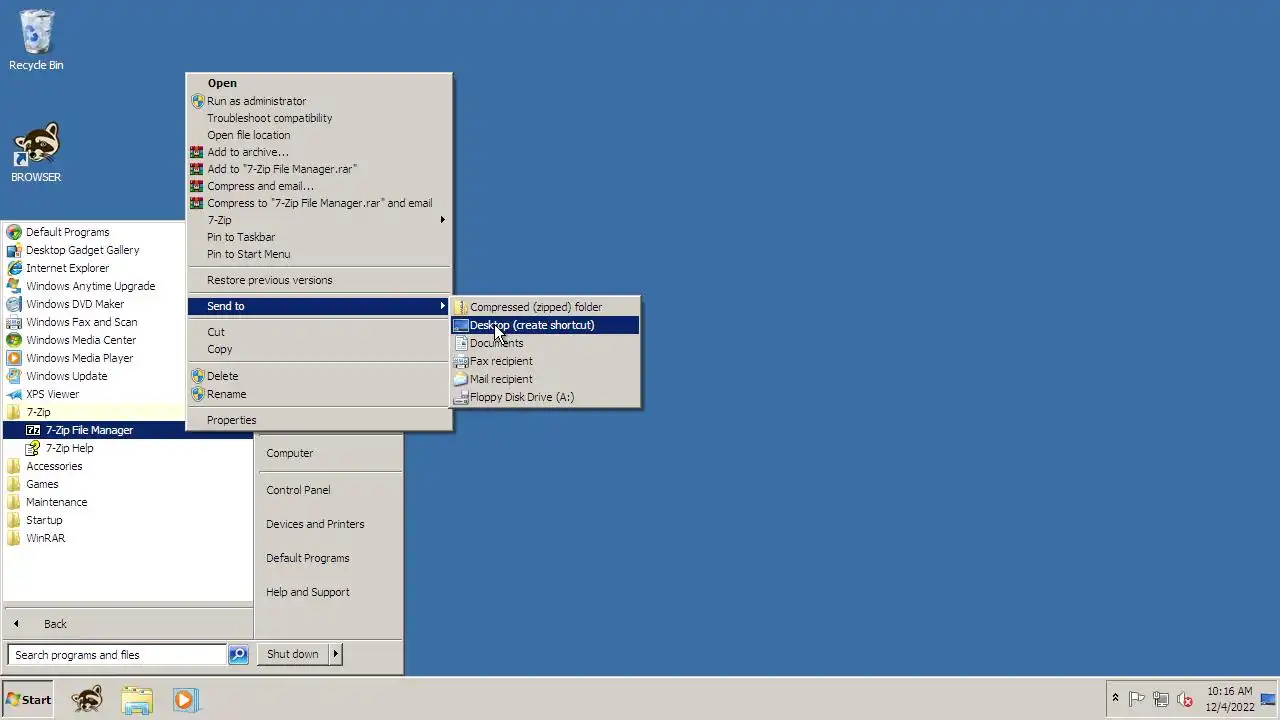Open Shut down options arrow
This screenshot has height=720, width=1280.
pyautogui.click(x=335, y=654)
